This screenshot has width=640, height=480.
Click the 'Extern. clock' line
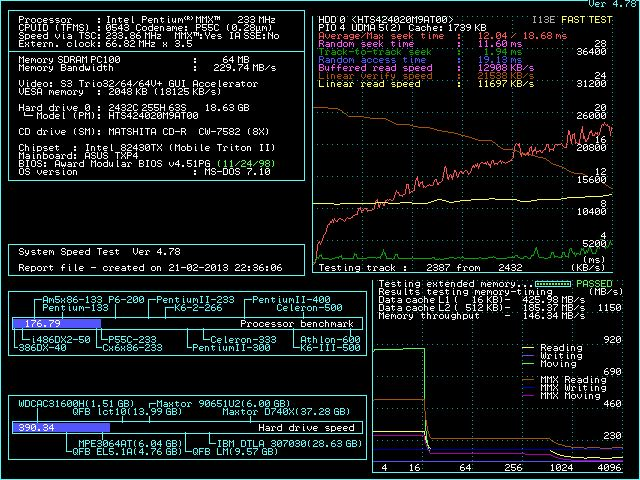coord(105,44)
